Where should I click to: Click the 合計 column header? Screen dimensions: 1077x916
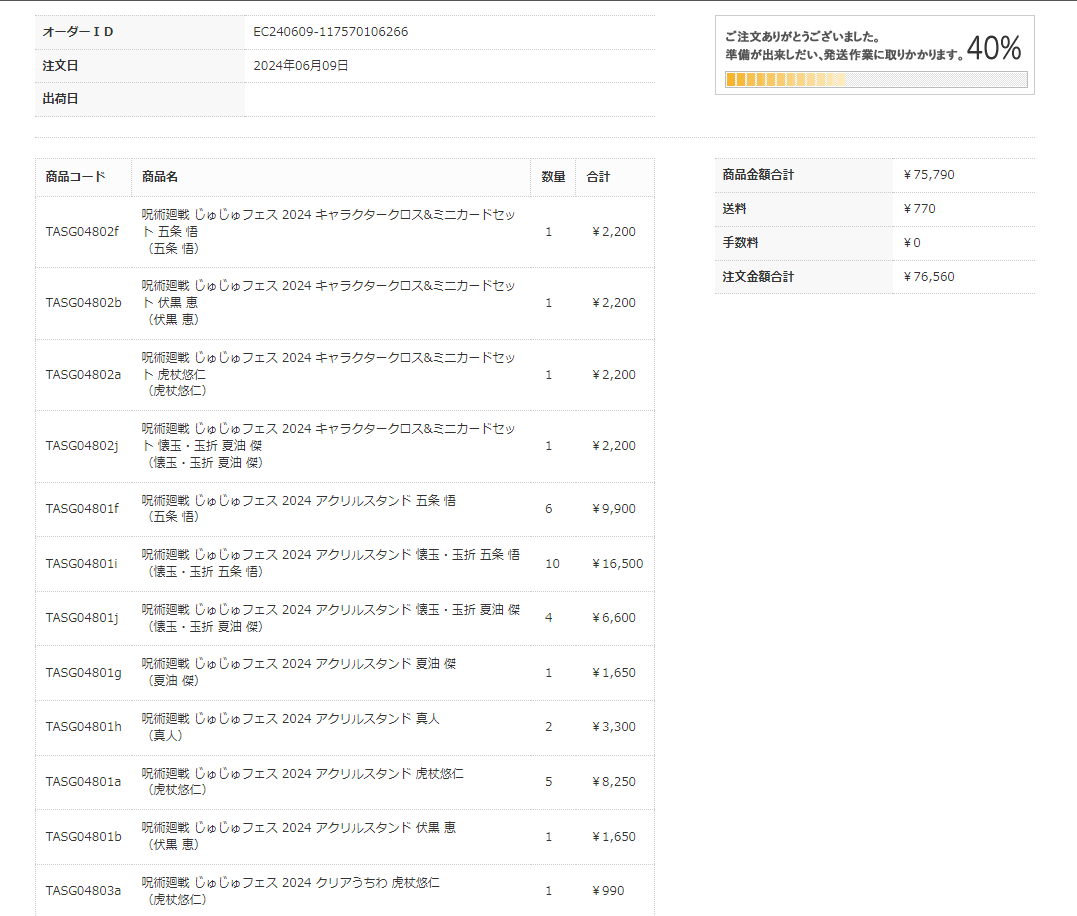[598, 176]
